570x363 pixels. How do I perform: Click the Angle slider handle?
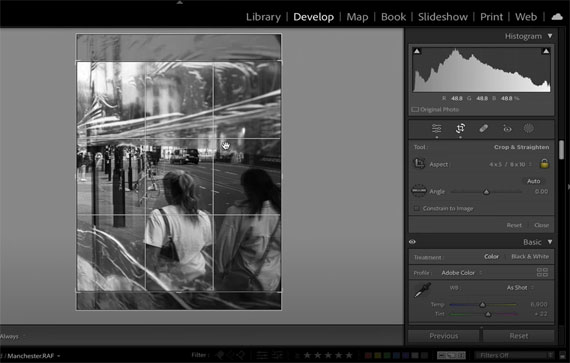[x=486, y=192]
